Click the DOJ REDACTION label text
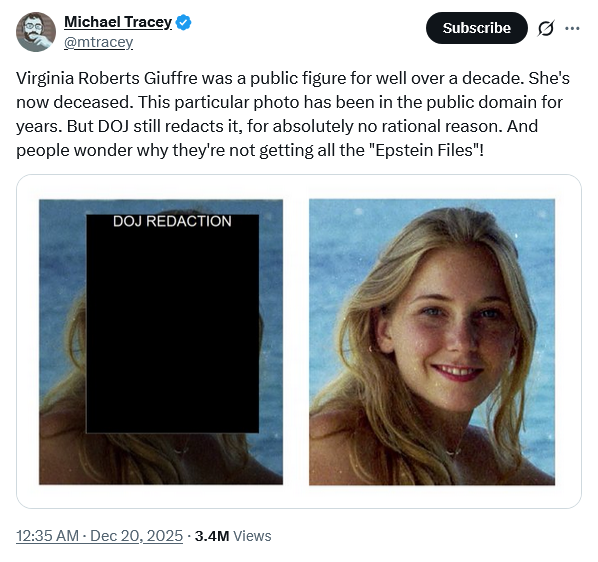This screenshot has height=562, width=598. click(x=172, y=221)
